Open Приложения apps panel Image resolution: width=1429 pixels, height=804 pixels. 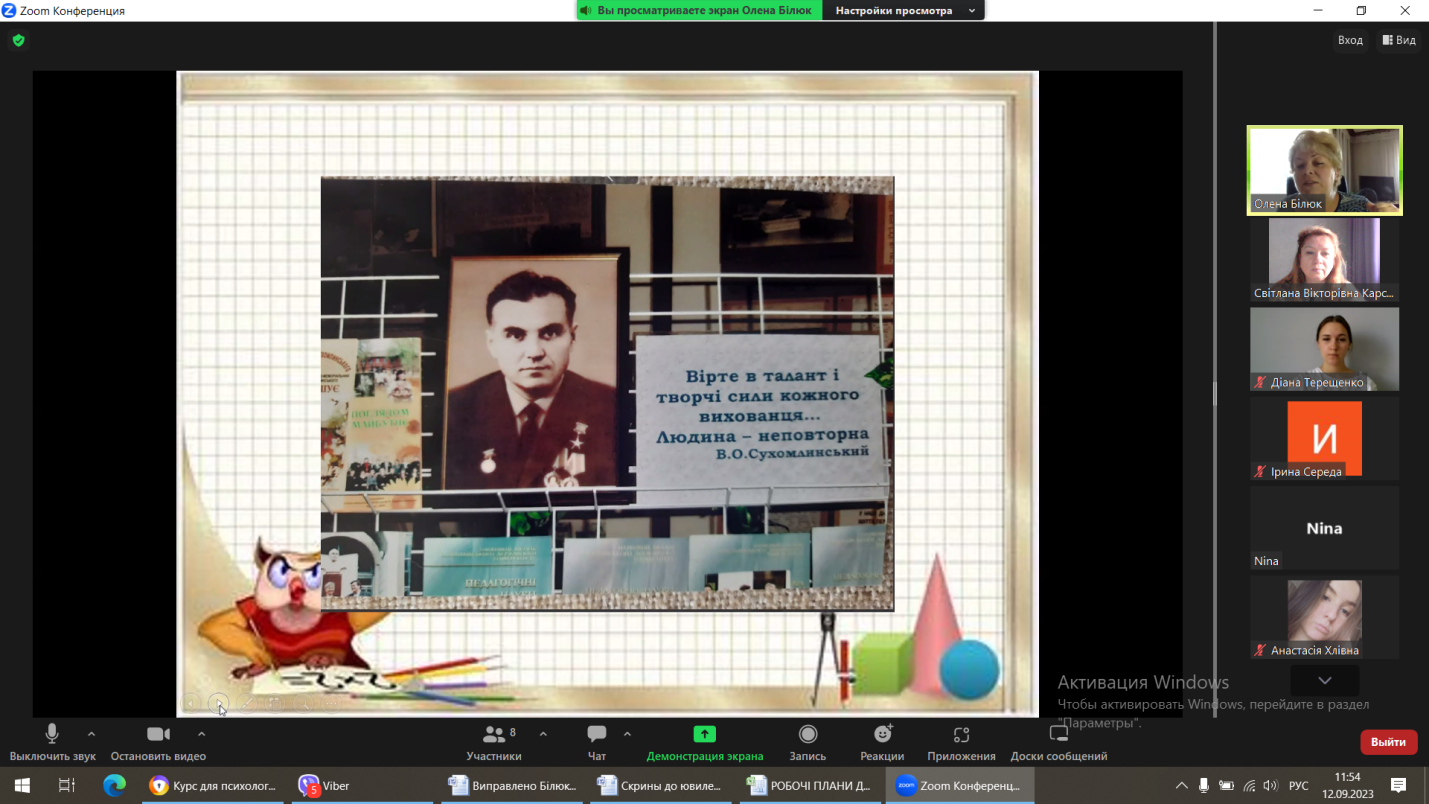[x=961, y=741]
